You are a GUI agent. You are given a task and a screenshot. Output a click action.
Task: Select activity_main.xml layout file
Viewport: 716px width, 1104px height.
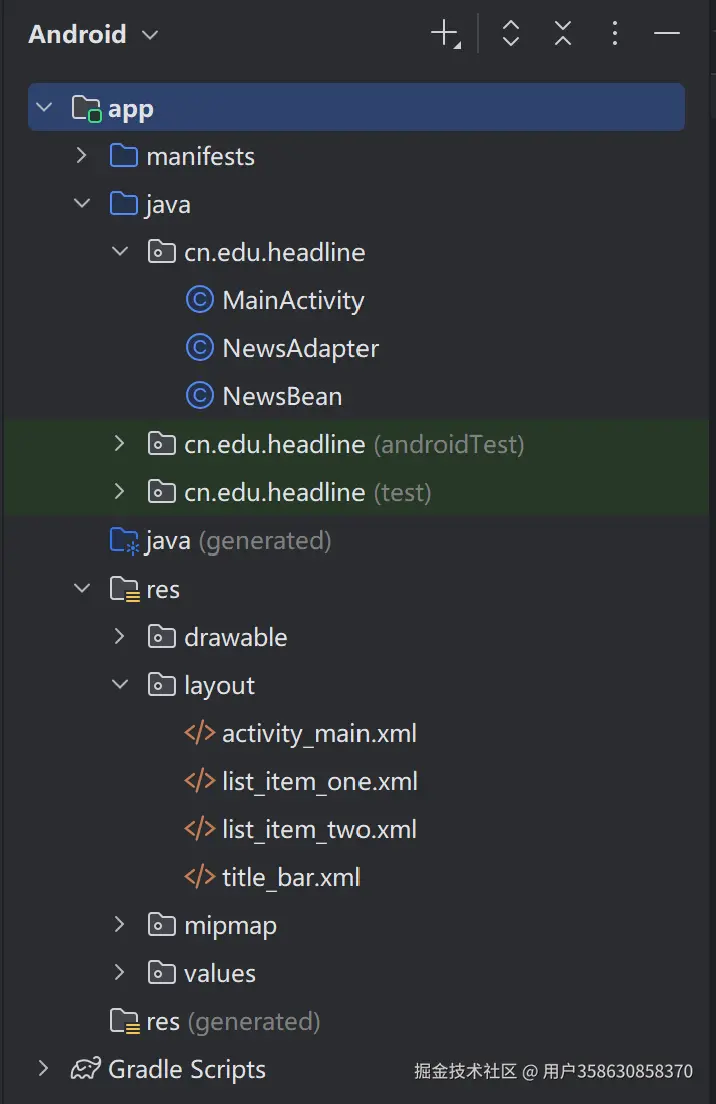(318, 733)
